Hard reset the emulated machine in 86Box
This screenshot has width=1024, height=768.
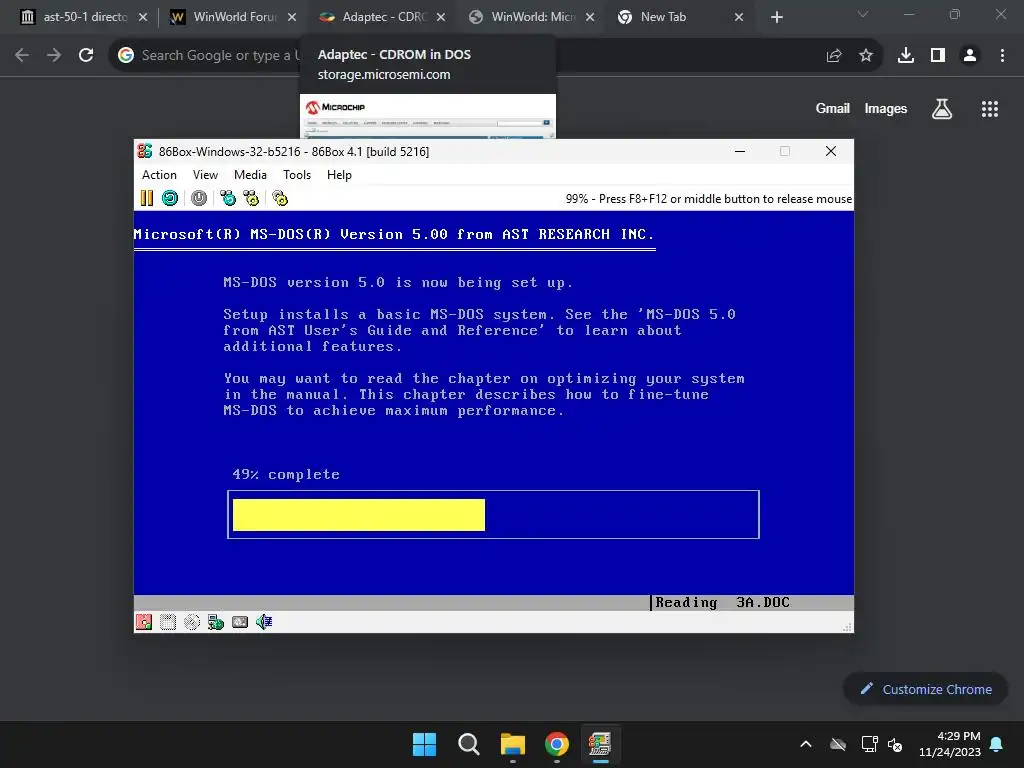click(170, 198)
